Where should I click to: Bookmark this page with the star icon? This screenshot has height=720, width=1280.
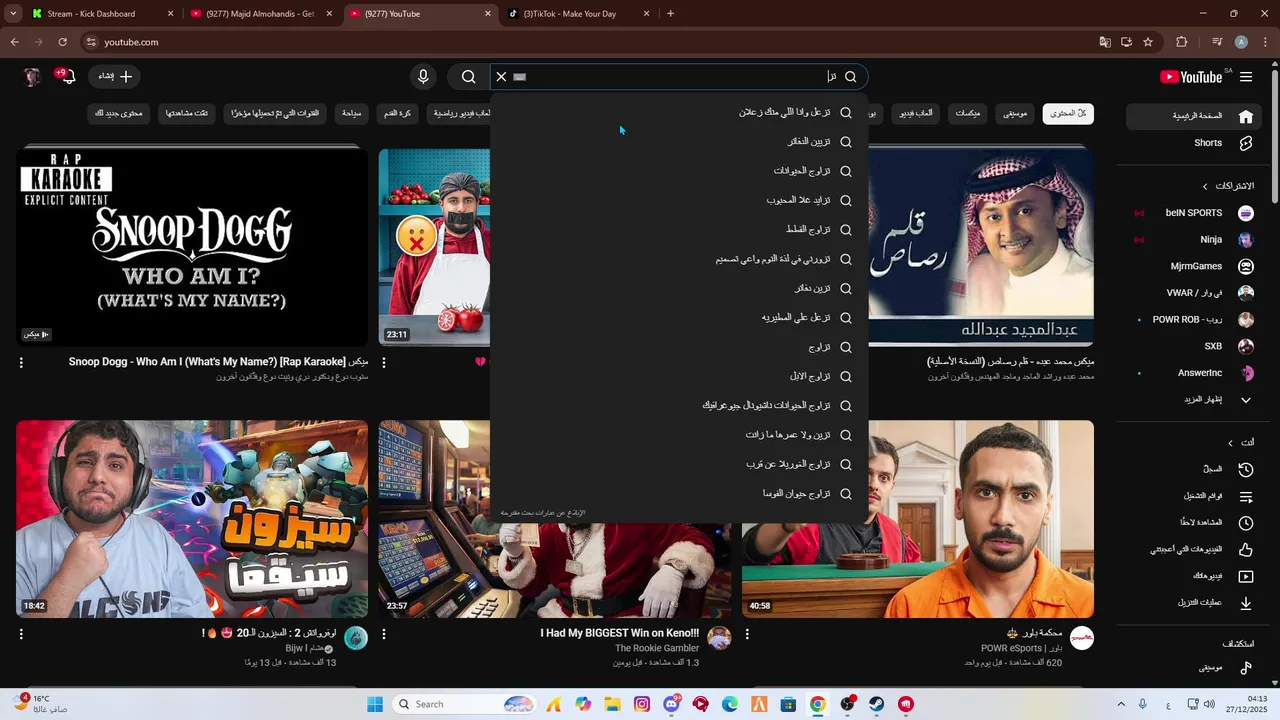click(x=1148, y=42)
